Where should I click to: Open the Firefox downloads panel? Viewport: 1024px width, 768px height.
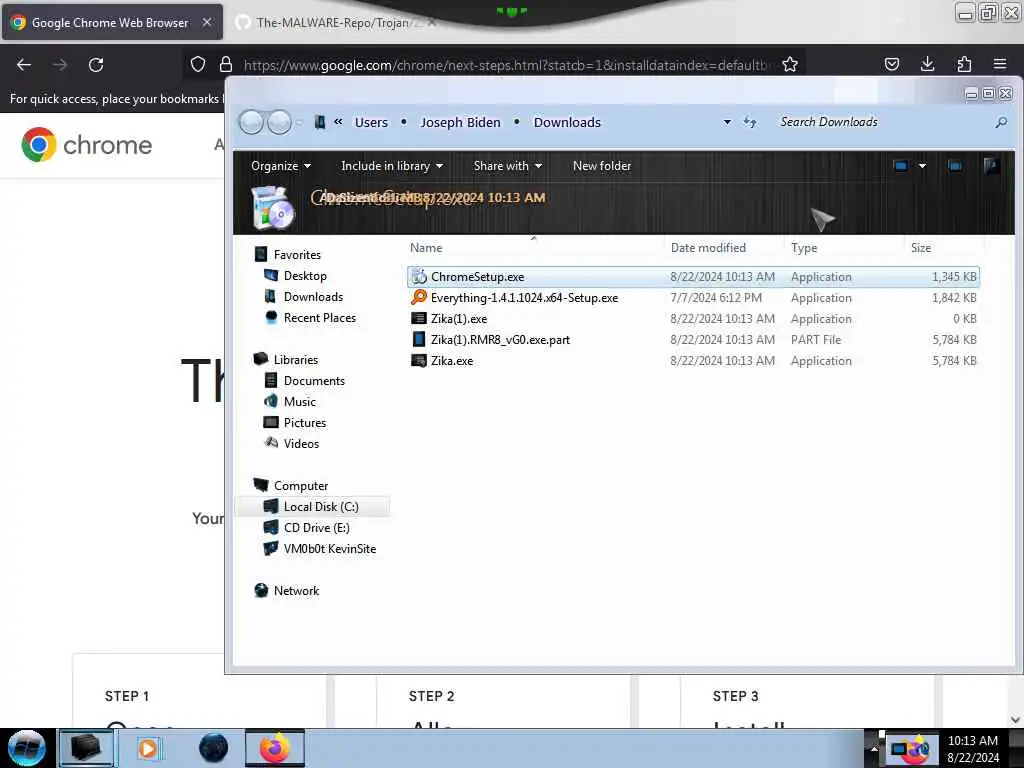[x=927, y=64]
